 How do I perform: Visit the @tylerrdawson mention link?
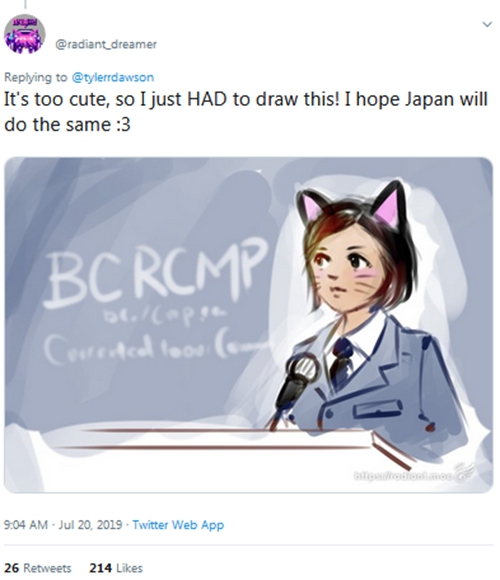[x=112, y=77]
